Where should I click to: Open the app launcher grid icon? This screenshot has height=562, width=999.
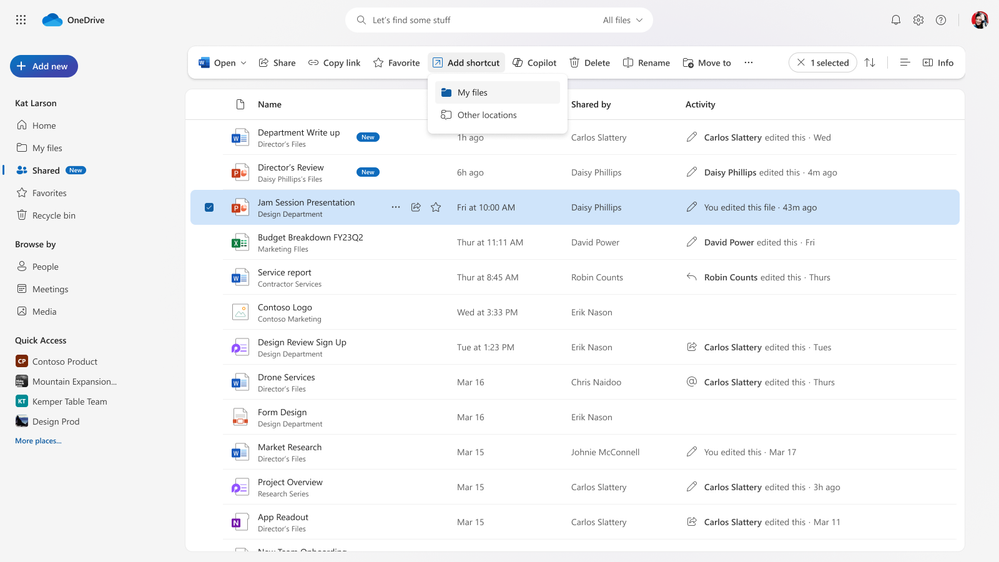click(x=21, y=20)
